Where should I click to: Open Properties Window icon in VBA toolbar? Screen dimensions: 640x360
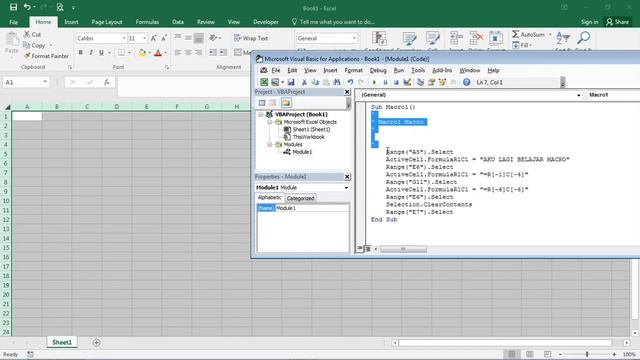pyautogui.click(x=431, y=82)
